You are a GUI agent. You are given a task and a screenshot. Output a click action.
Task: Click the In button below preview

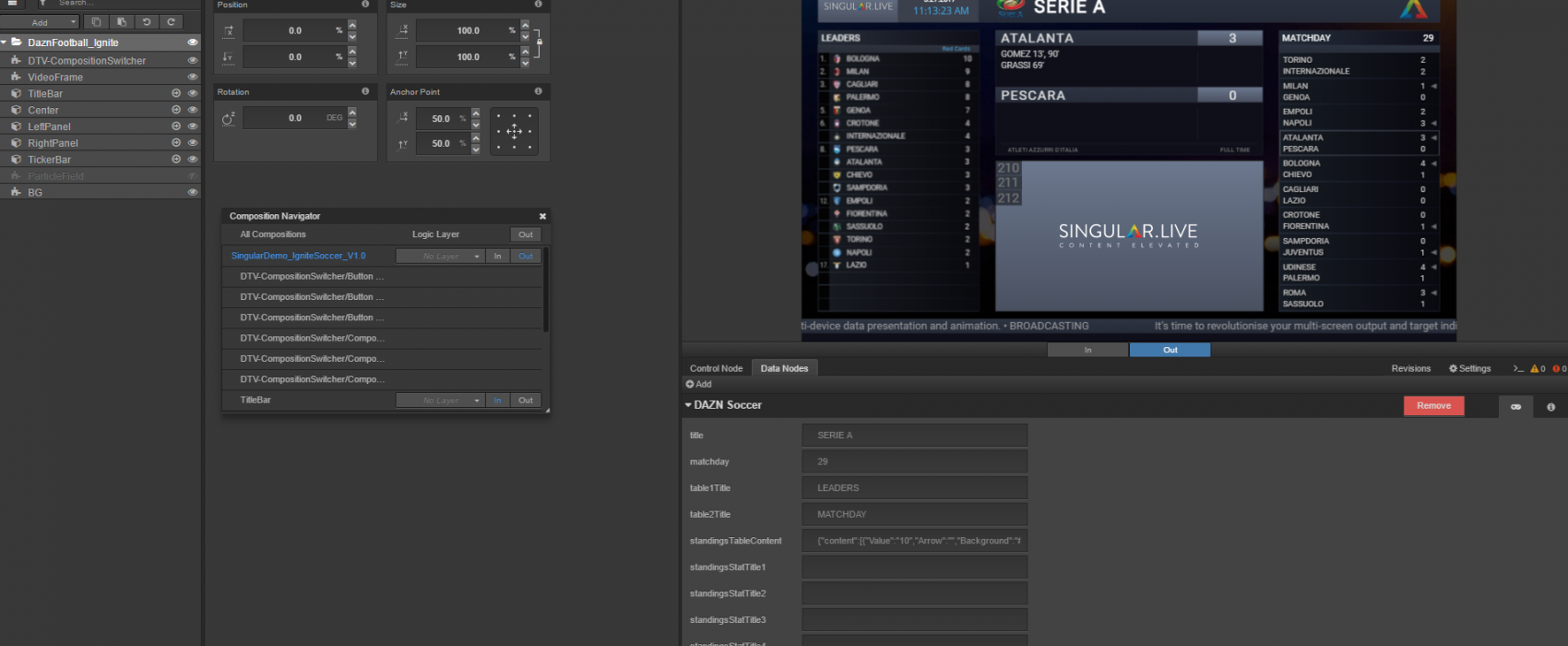[x=1087, y=350]
